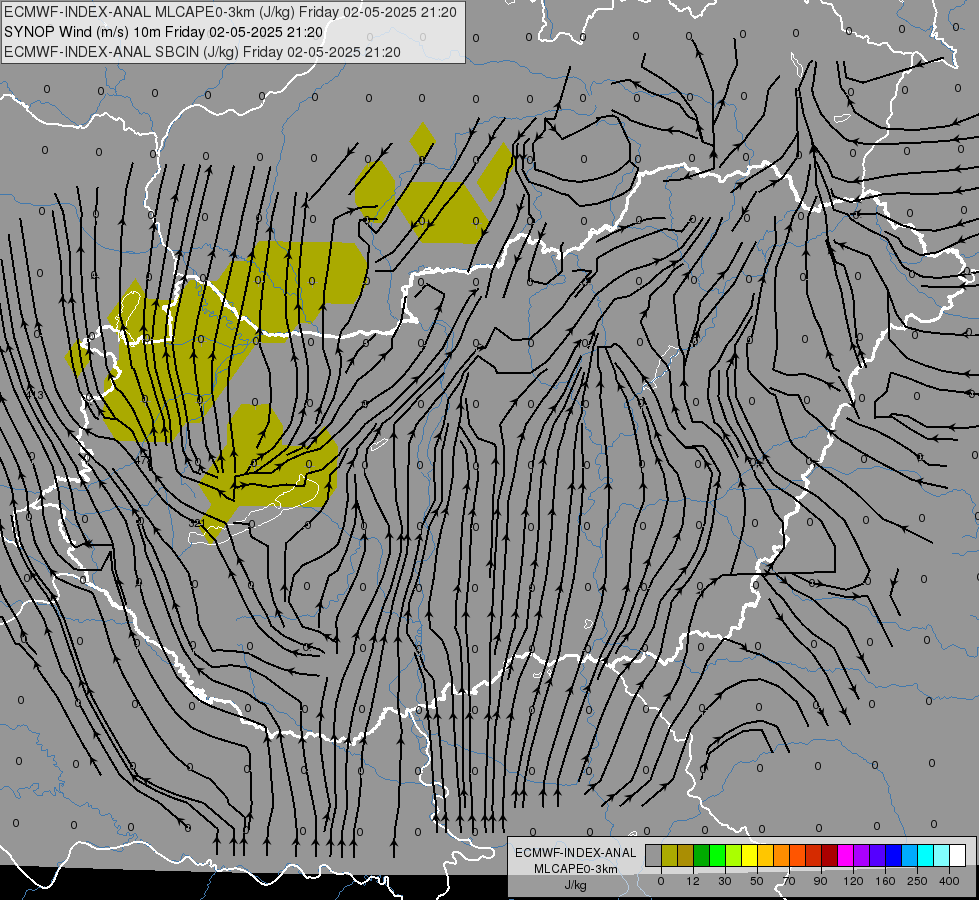Click the brownish-gold legend swatch before 12

coord(686,855)
